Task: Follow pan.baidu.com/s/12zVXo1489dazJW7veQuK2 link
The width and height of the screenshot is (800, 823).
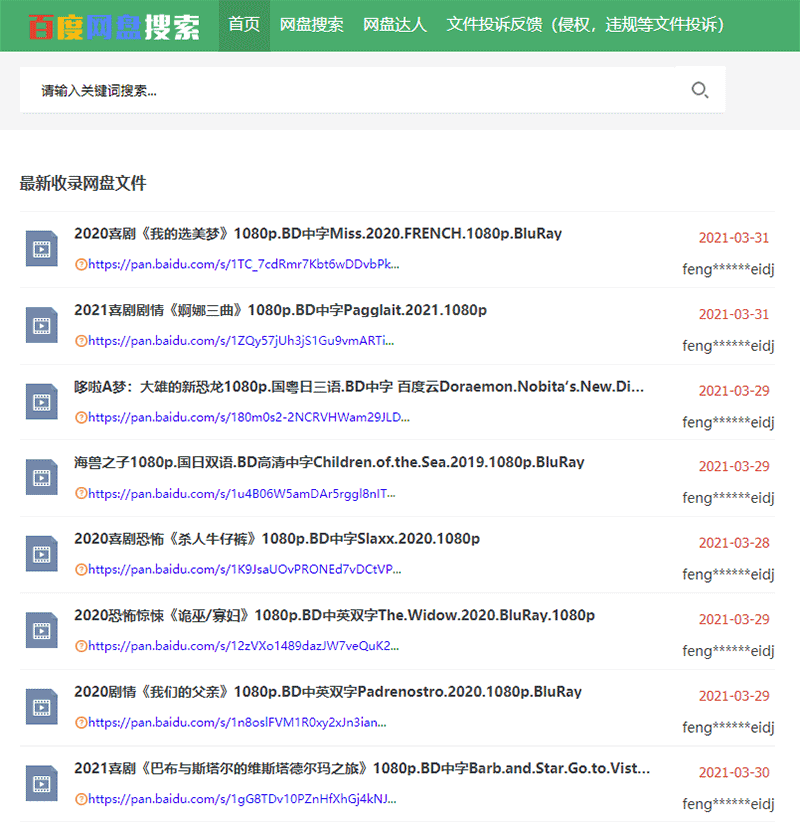Action: 244,646
